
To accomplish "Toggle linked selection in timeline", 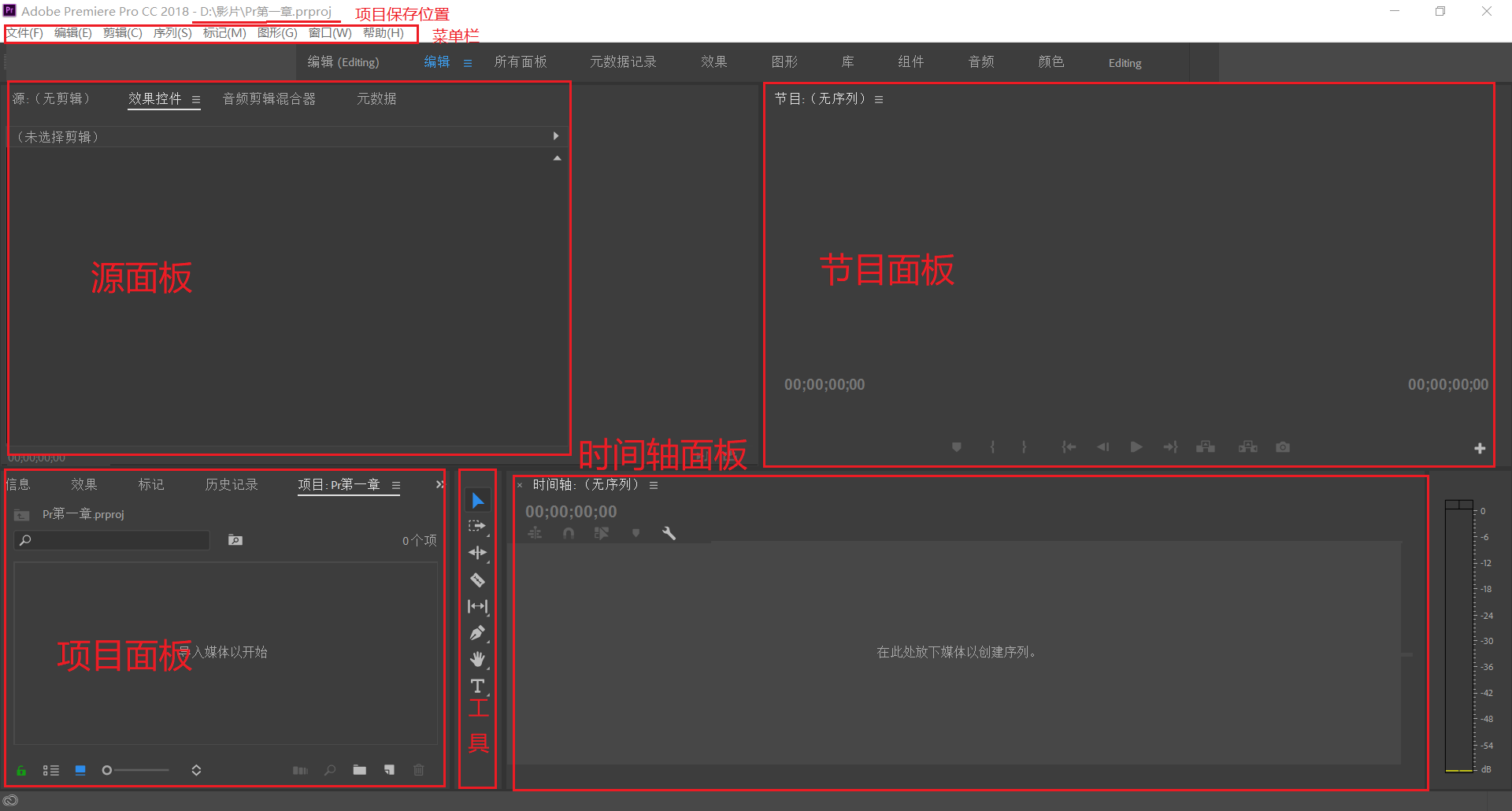I will click(602, 533).
